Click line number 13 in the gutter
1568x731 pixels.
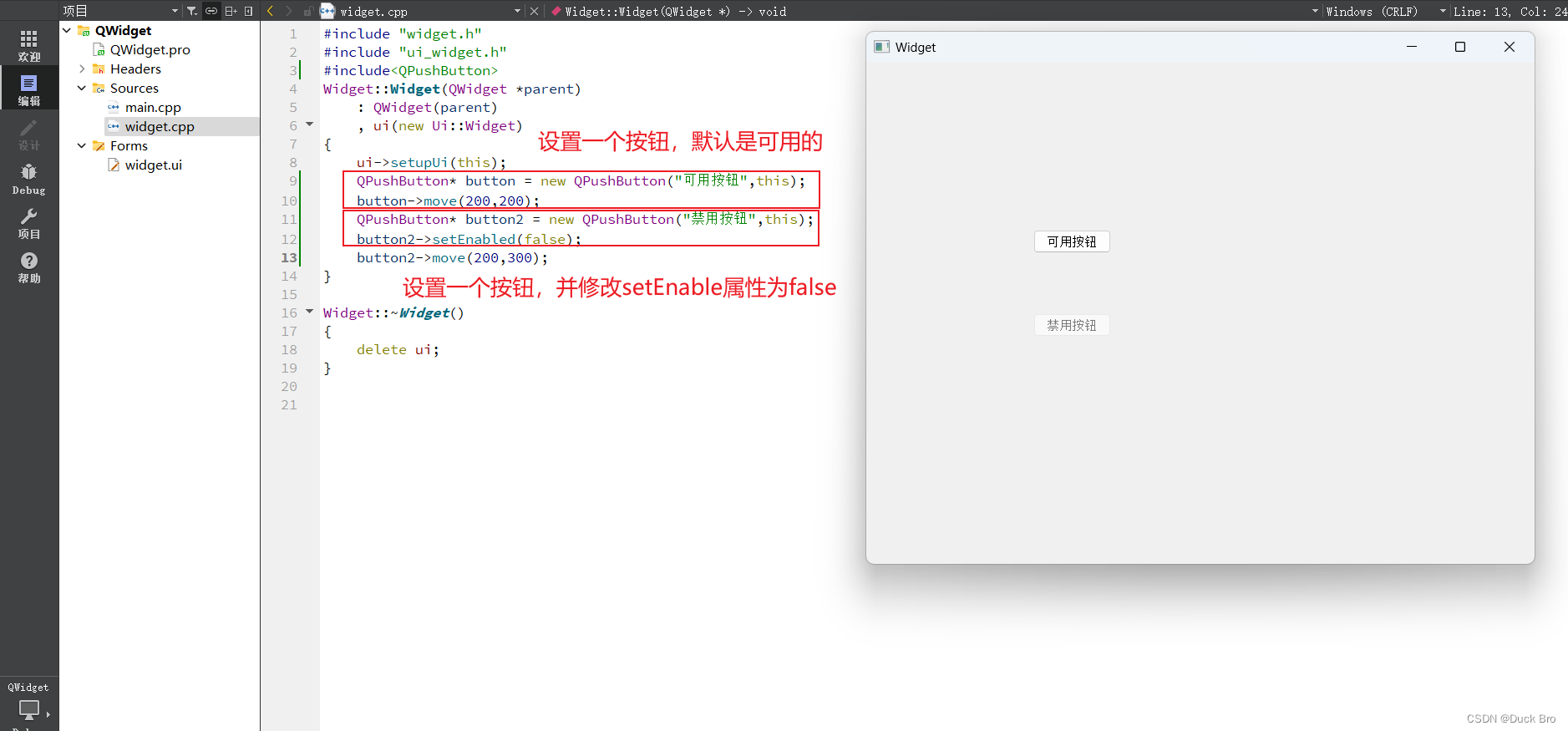pos(289,257)
